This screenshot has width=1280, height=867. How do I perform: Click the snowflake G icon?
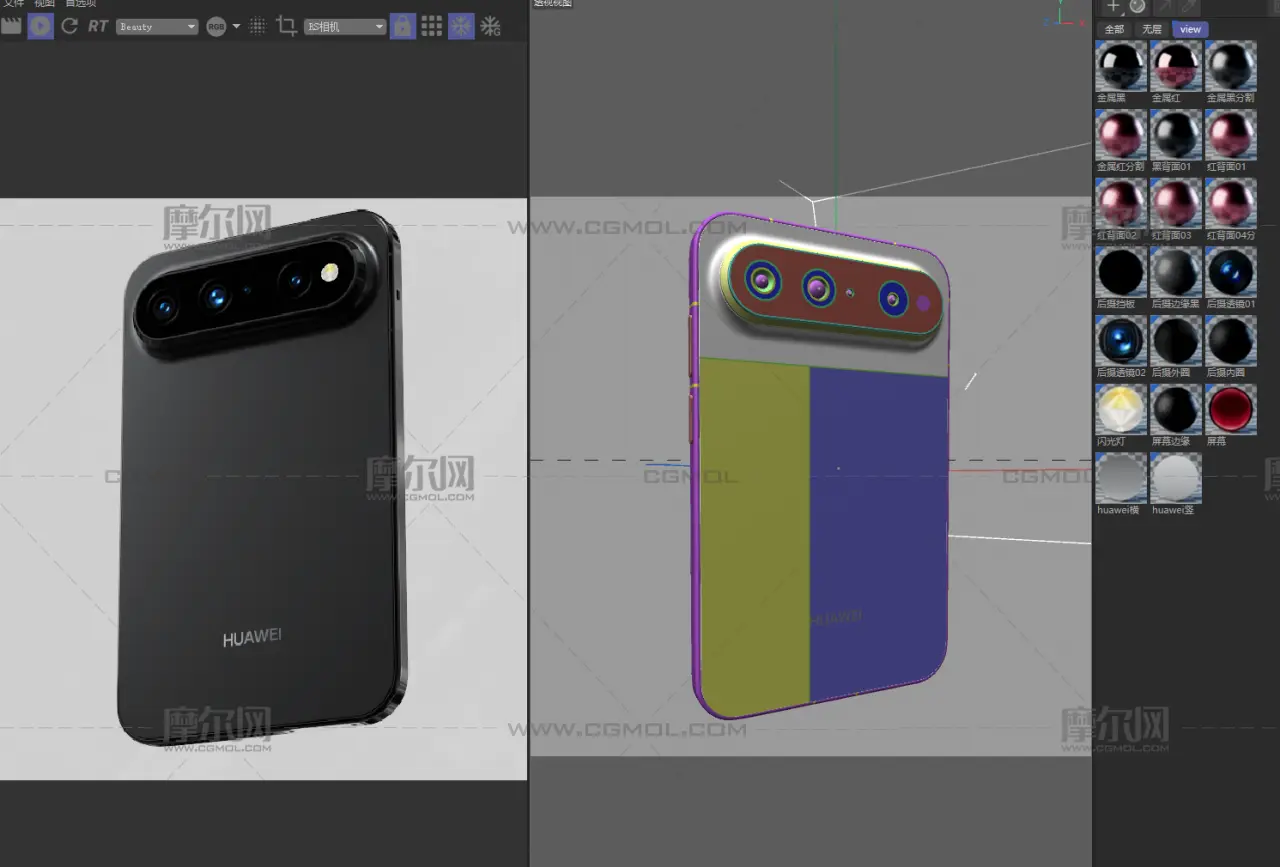click(x=490, y=26)
